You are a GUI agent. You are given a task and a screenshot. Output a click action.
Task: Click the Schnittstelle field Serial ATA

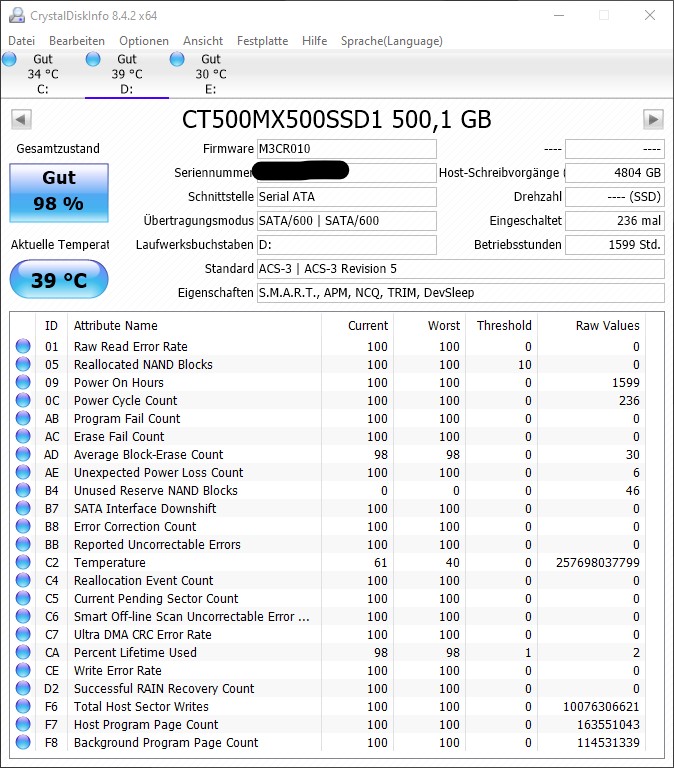tap(347, 196)
